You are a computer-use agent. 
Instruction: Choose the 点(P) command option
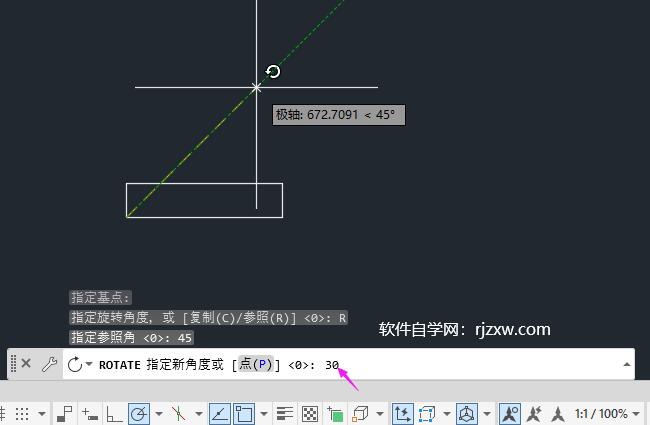click(x=255, y=364)
